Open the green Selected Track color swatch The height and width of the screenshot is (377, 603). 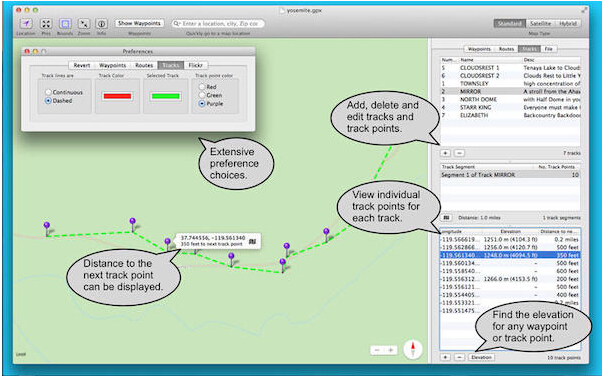pos(166,96)
